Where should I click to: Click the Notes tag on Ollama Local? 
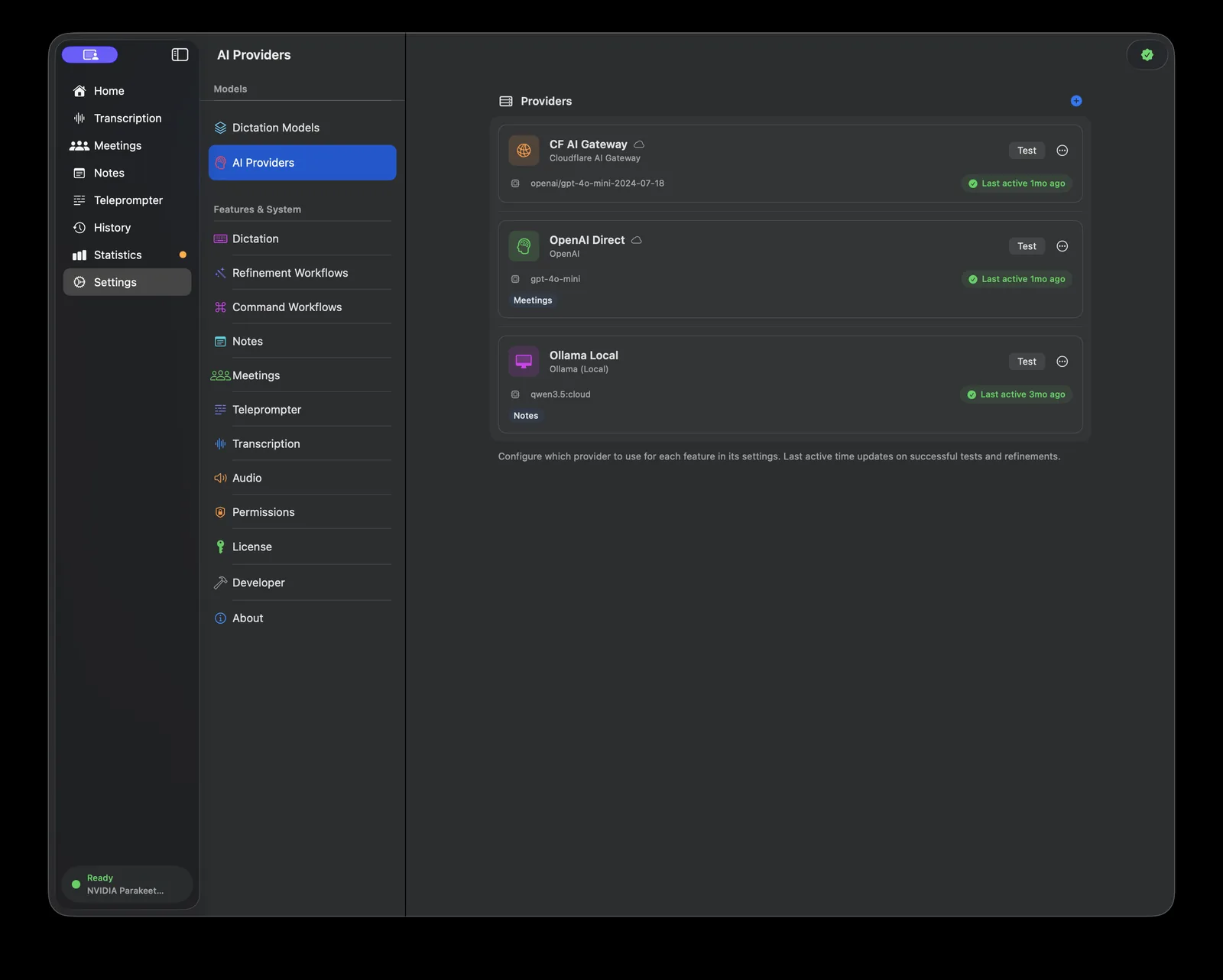pos(526,416)
